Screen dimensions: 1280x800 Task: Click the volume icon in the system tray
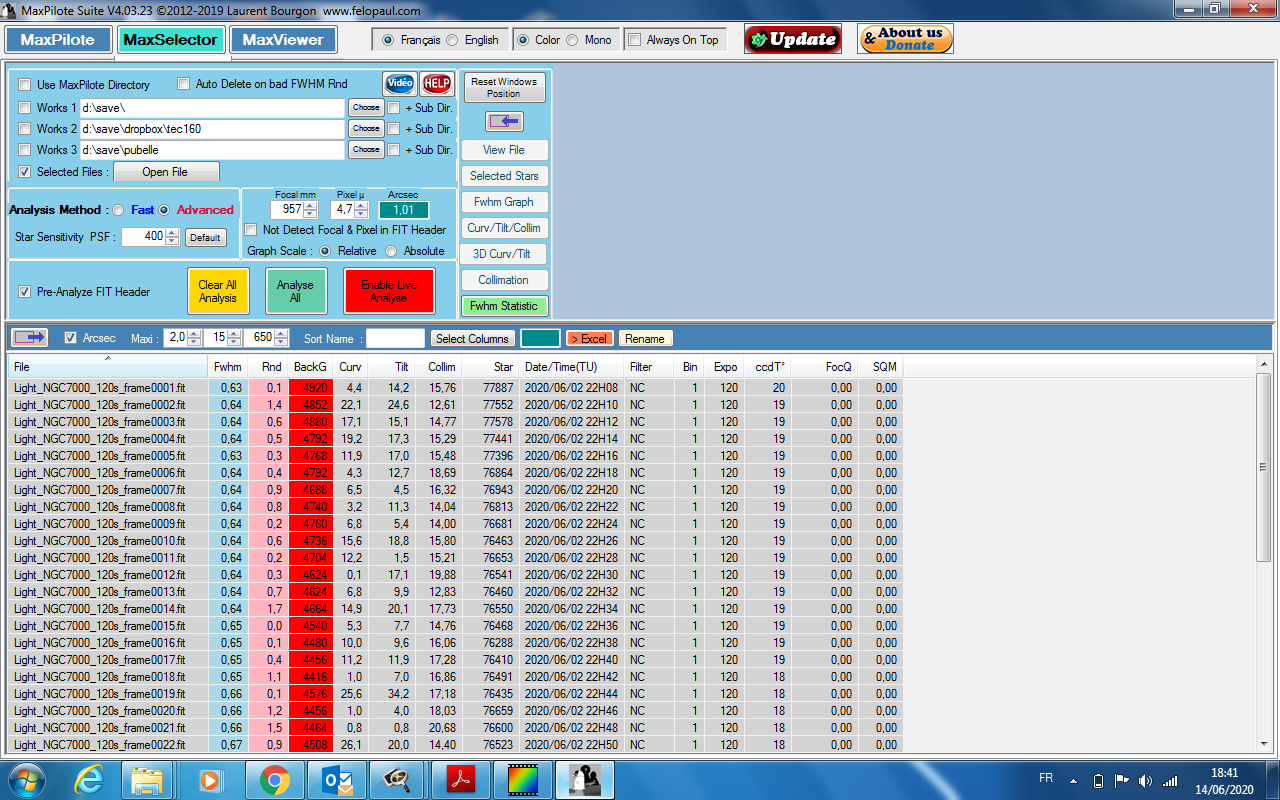pos(1144,781)
